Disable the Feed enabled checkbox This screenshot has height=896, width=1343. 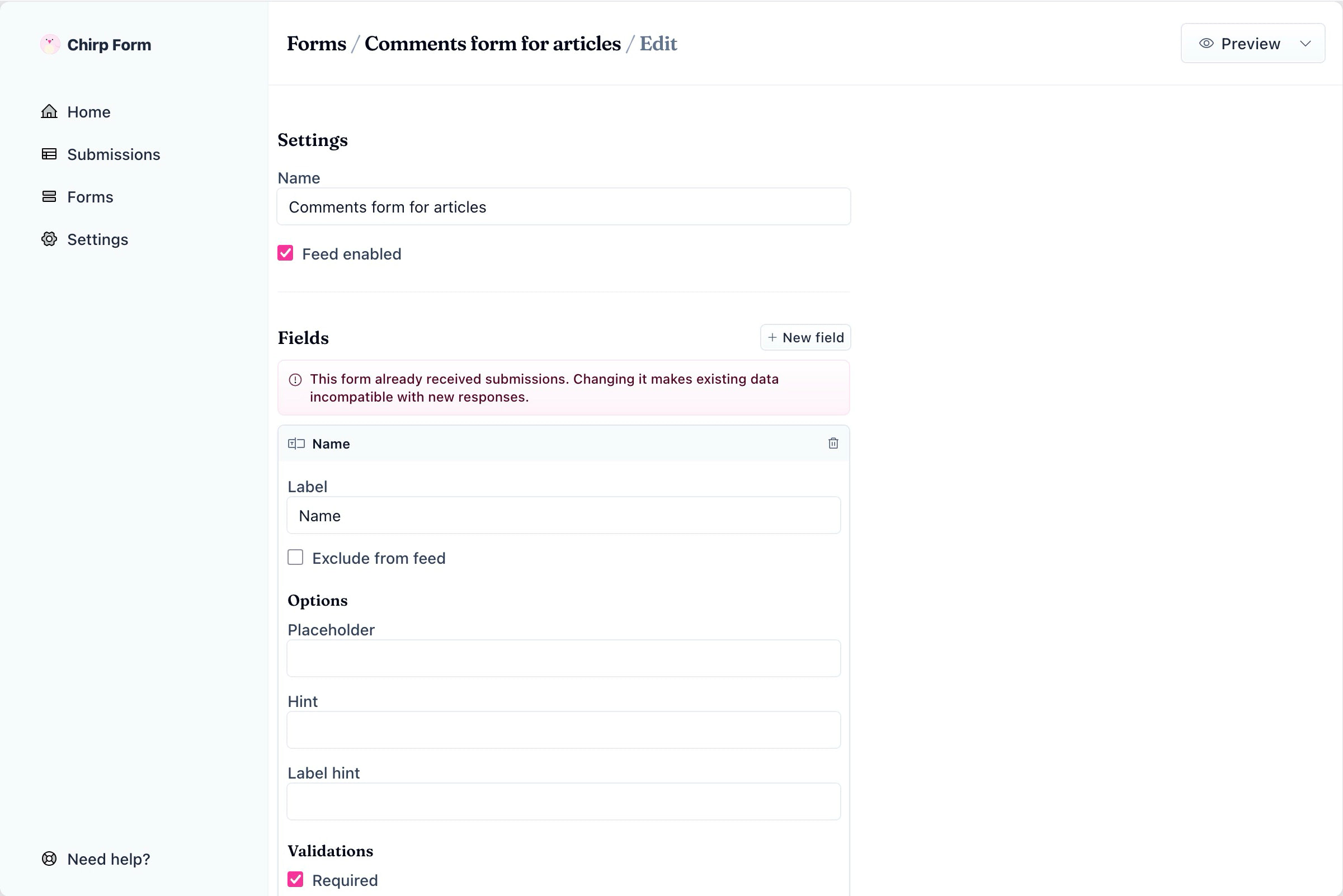click(285, 253)
